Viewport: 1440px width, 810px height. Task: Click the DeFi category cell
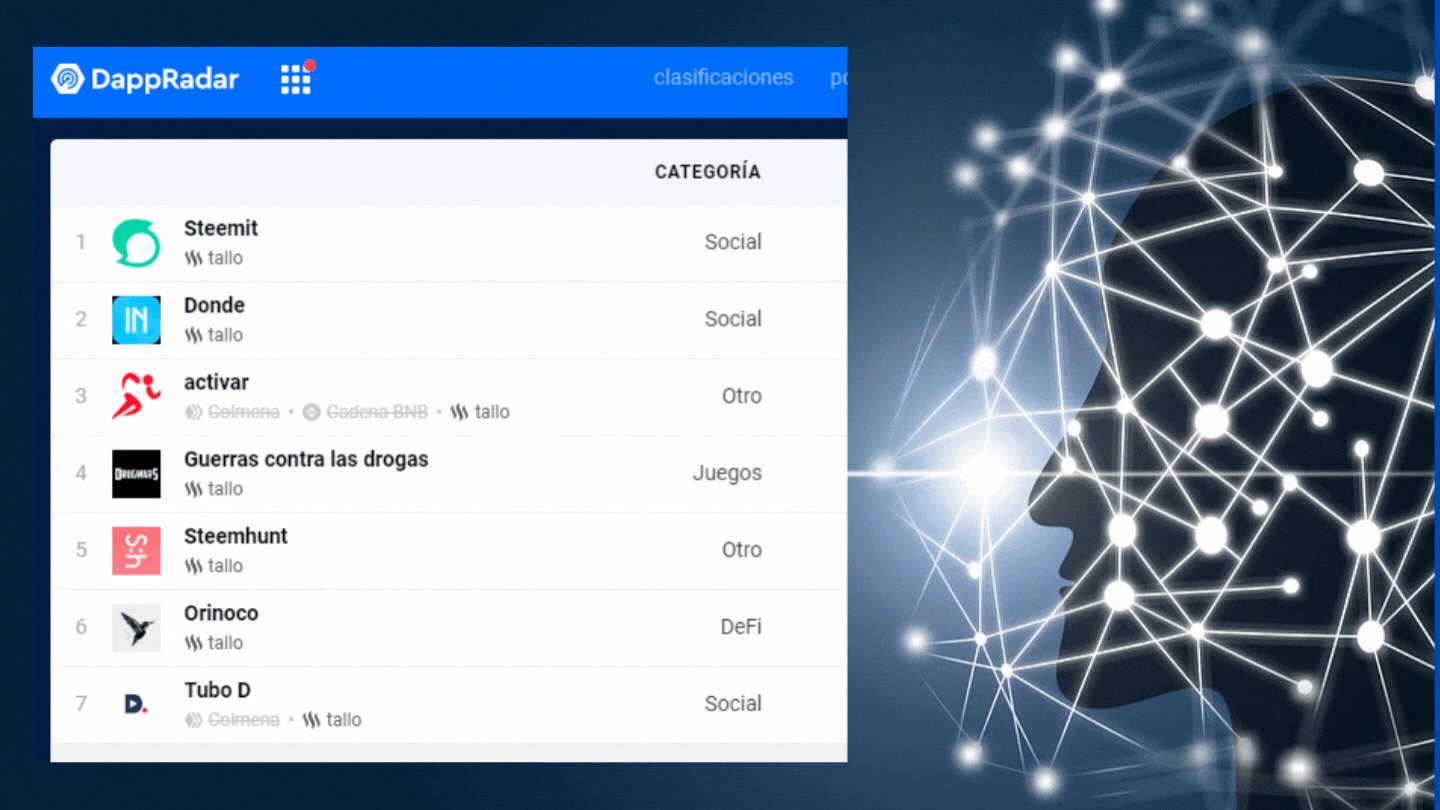click(x=741, y=627)
